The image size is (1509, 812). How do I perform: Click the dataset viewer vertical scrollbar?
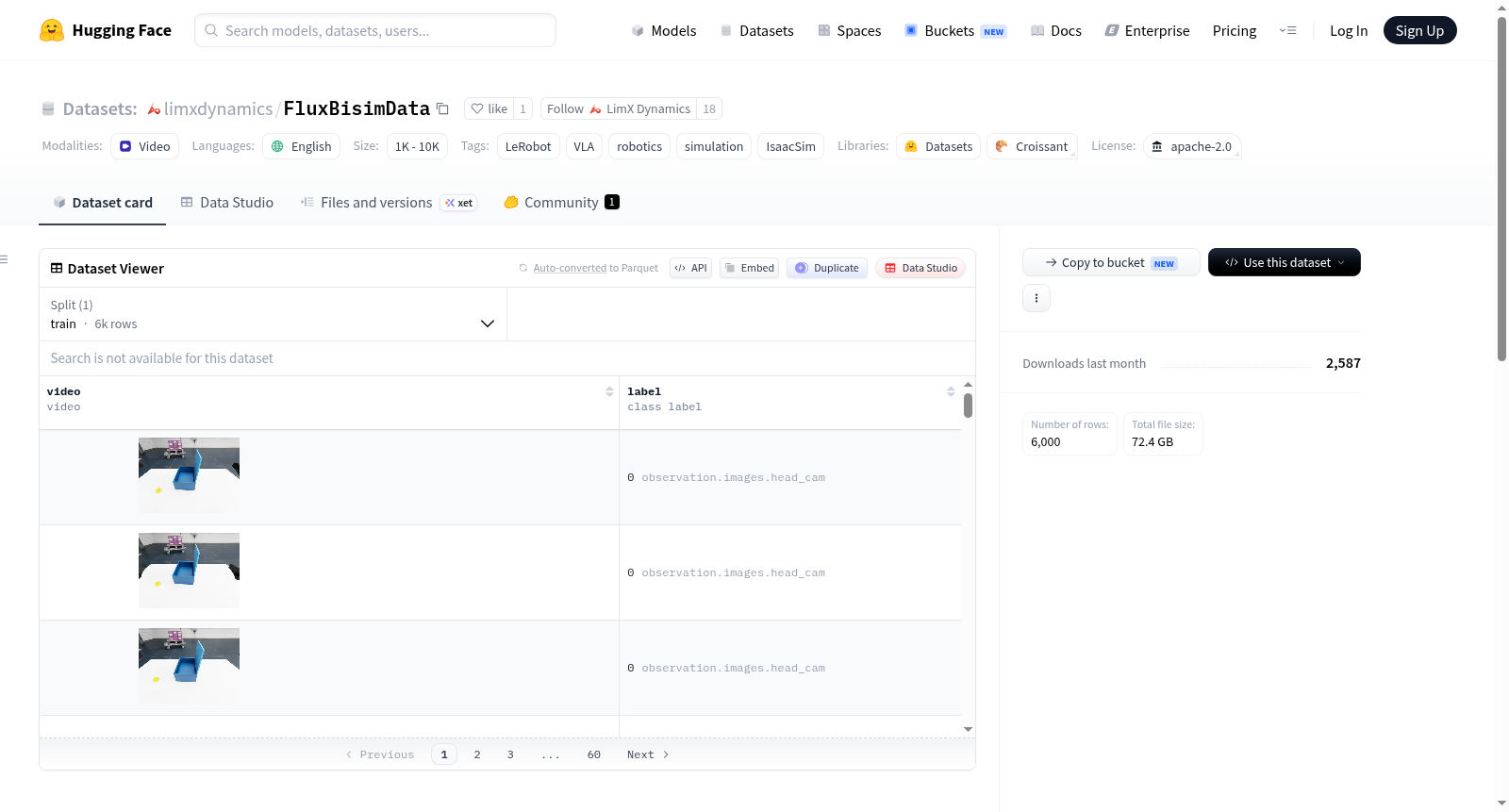tap(968, 406)
